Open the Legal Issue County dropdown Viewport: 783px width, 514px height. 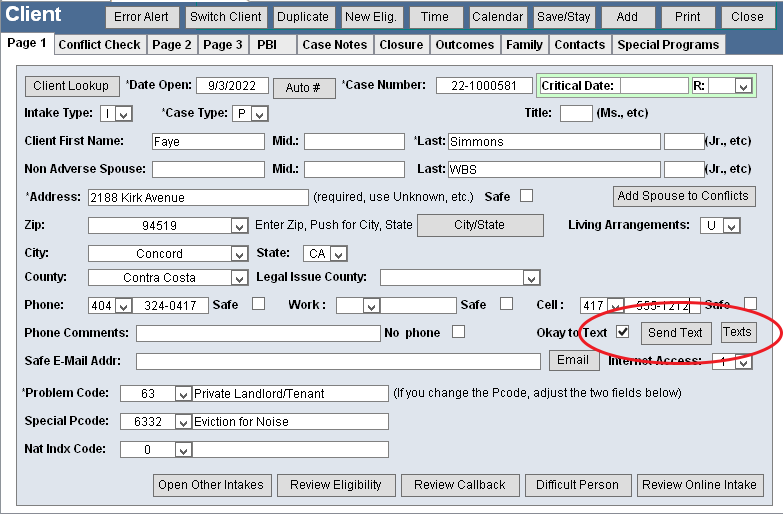tap(531, 278)
